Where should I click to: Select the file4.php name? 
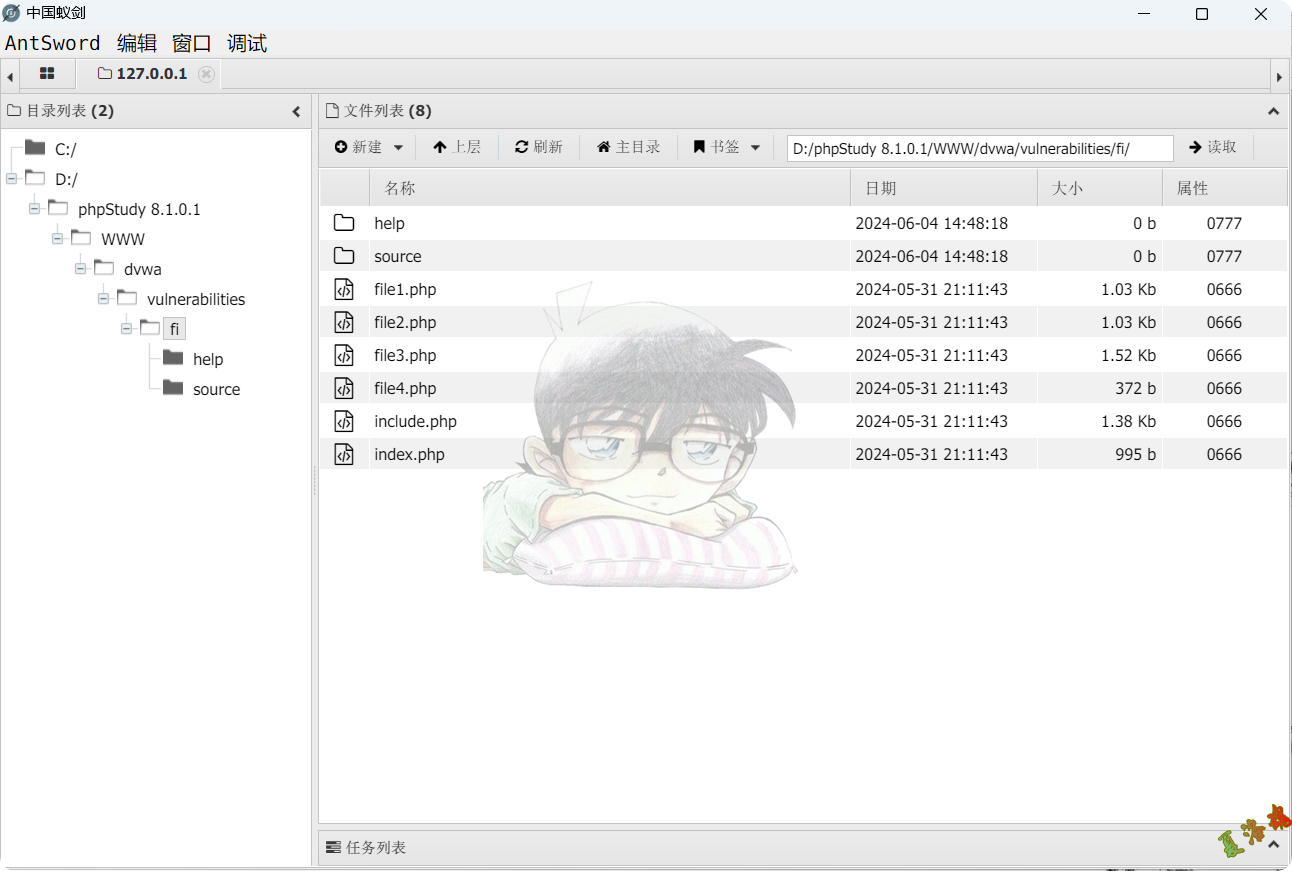[x=405, y=388]
